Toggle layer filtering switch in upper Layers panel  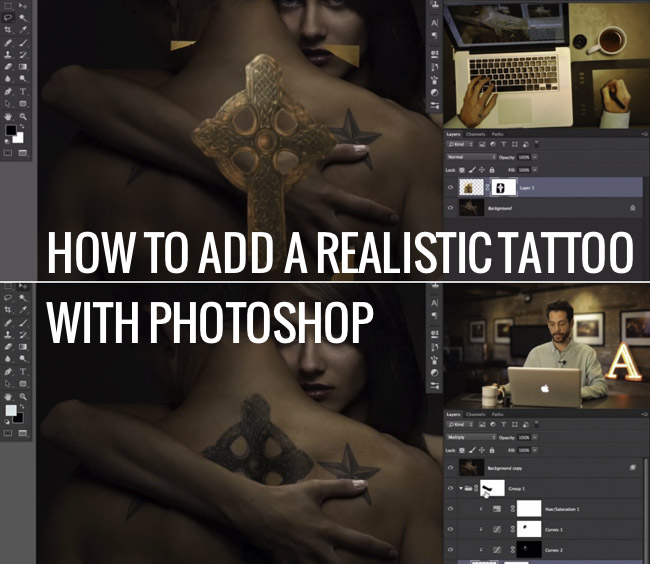coord(536,144)
